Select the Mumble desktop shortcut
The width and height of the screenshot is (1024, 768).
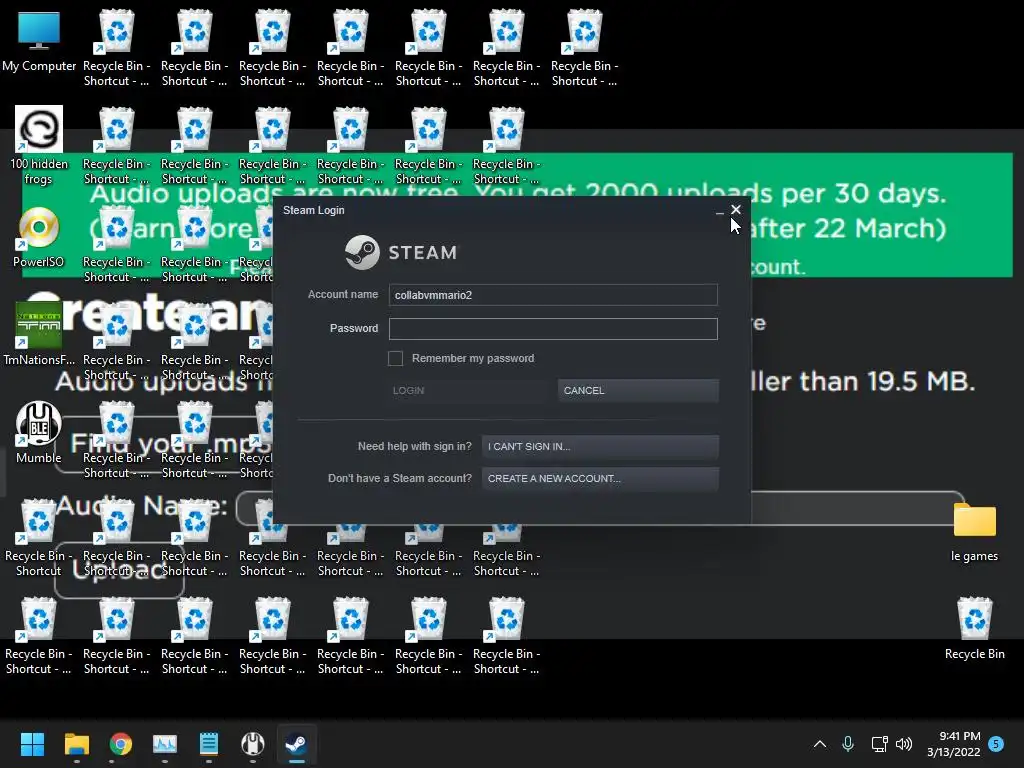tap(39, 432)
